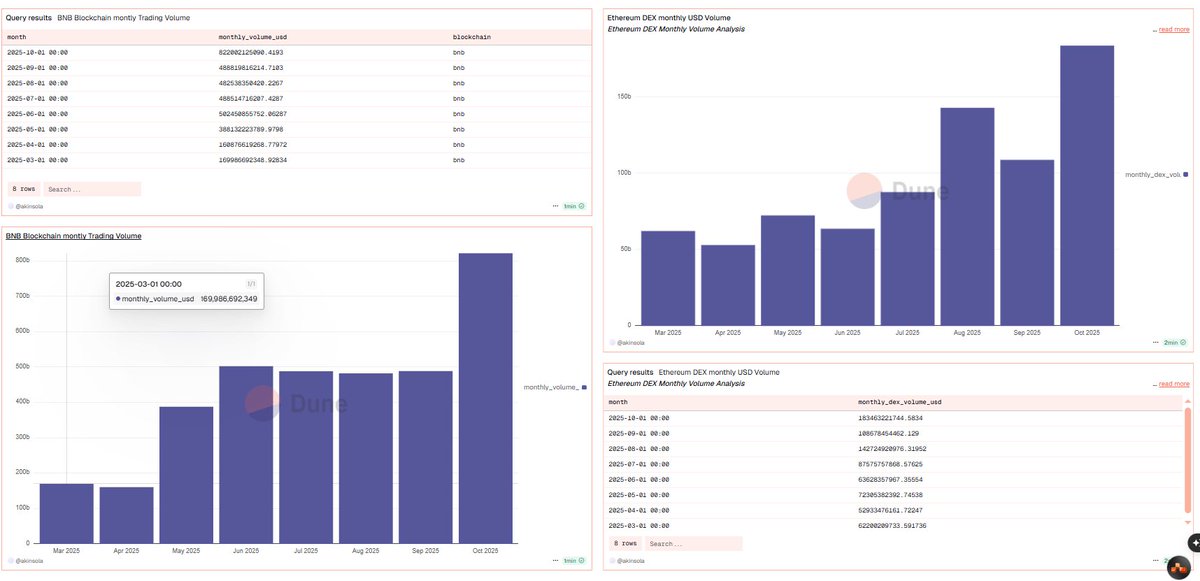Click the 8 rows count in Ethereum table
The image size is (1200, 581).
click(624, 543)
